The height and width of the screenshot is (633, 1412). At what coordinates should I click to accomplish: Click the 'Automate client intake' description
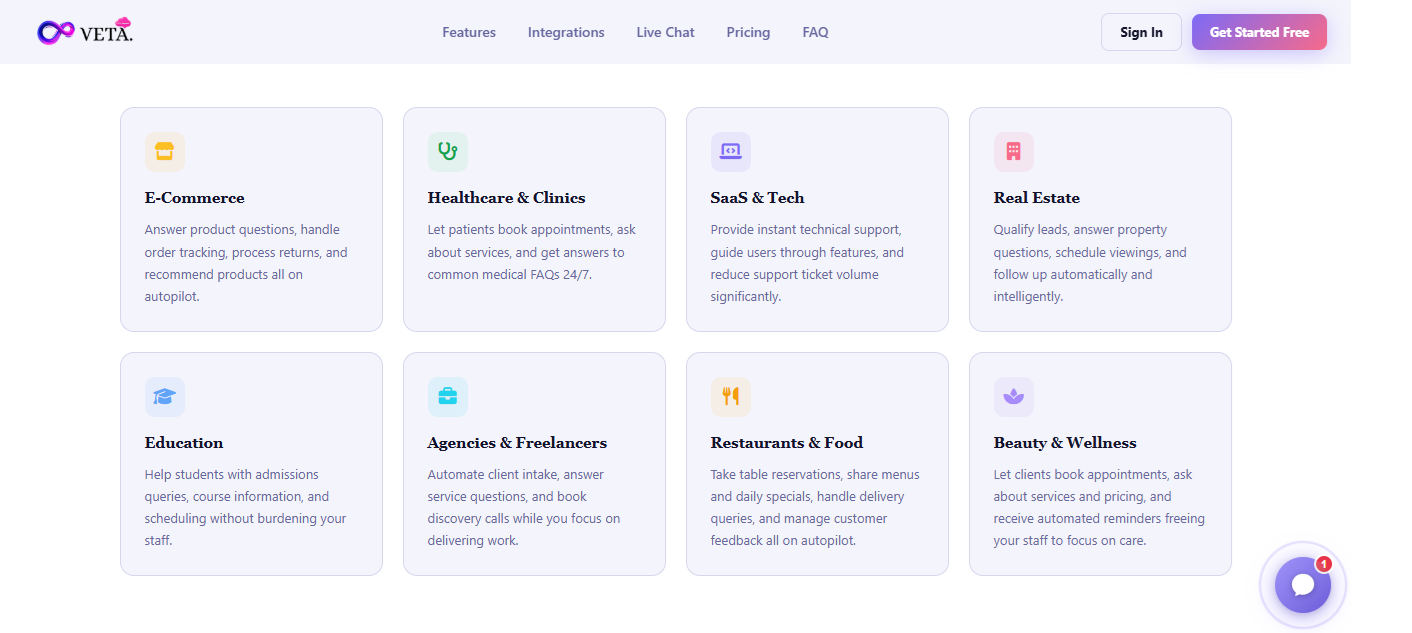(x=524, y=508)
